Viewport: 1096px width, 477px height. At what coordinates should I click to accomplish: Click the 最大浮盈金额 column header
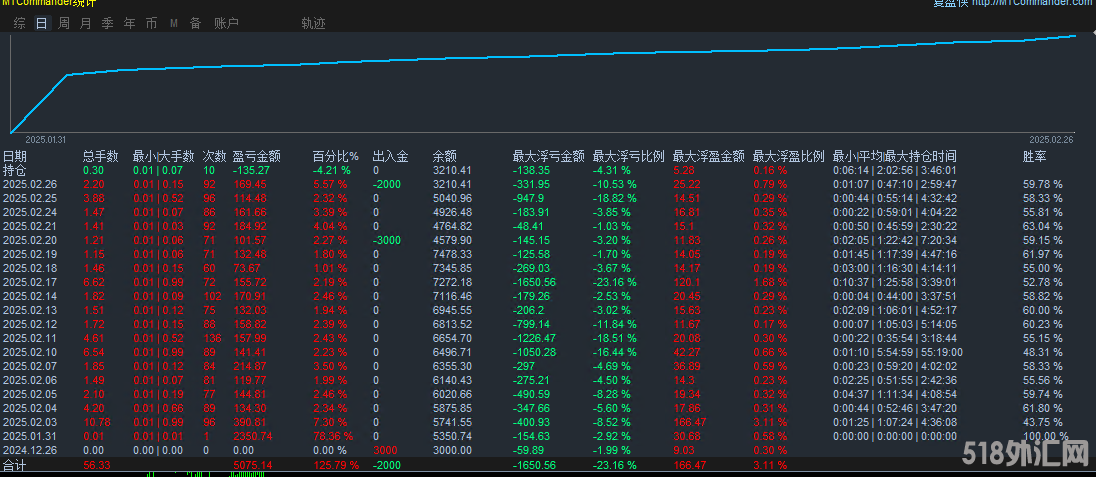[709, 156]
